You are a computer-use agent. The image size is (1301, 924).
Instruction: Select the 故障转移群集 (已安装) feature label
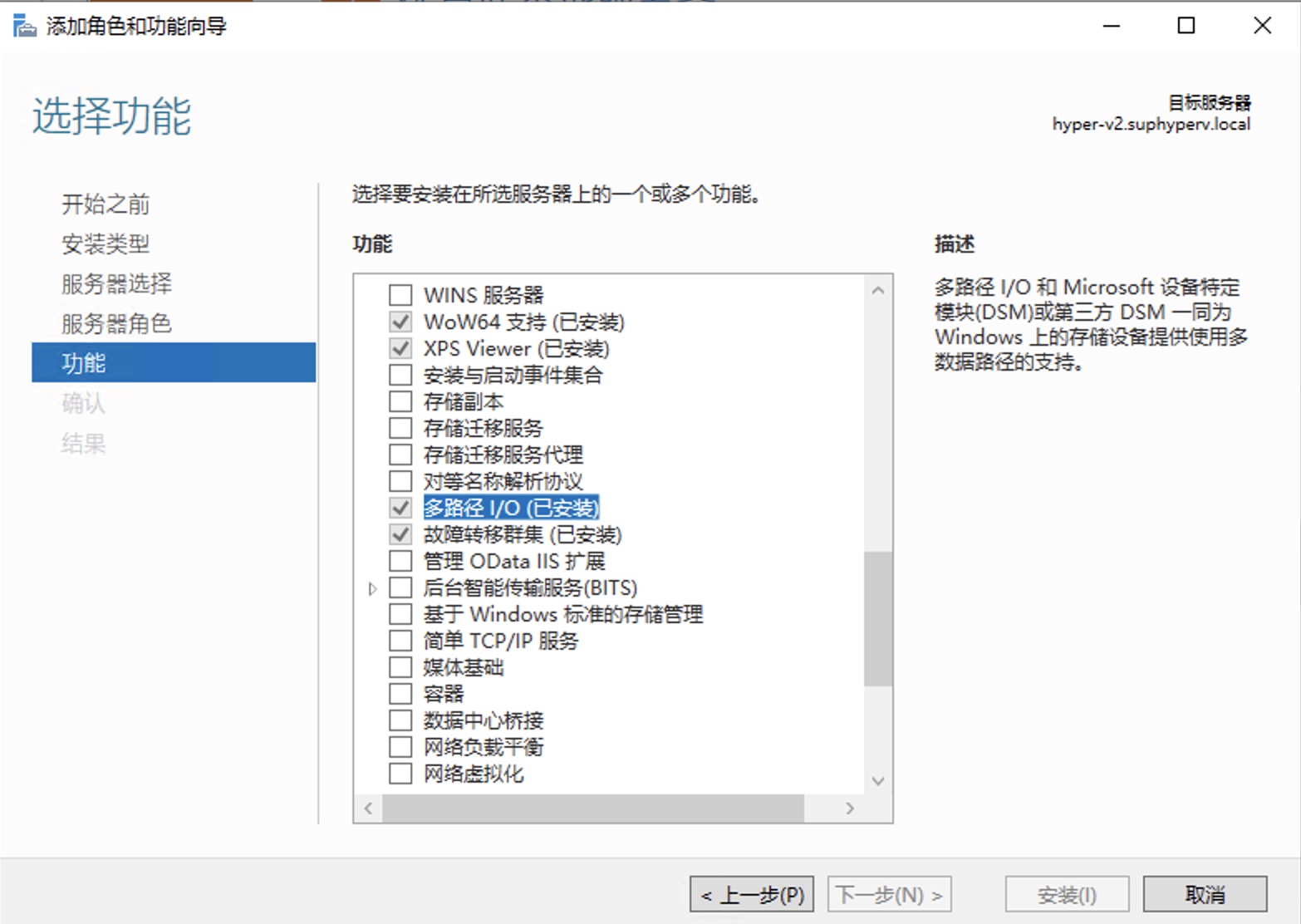523,534
